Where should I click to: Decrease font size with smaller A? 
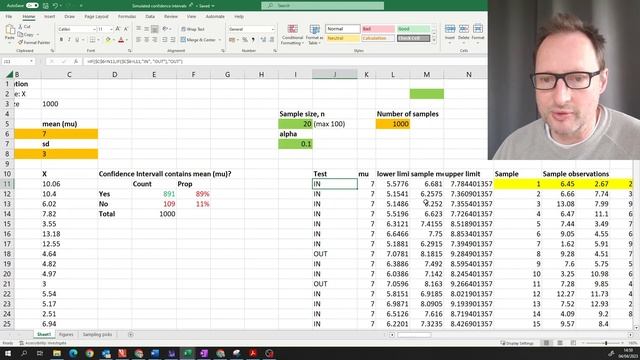126,29
